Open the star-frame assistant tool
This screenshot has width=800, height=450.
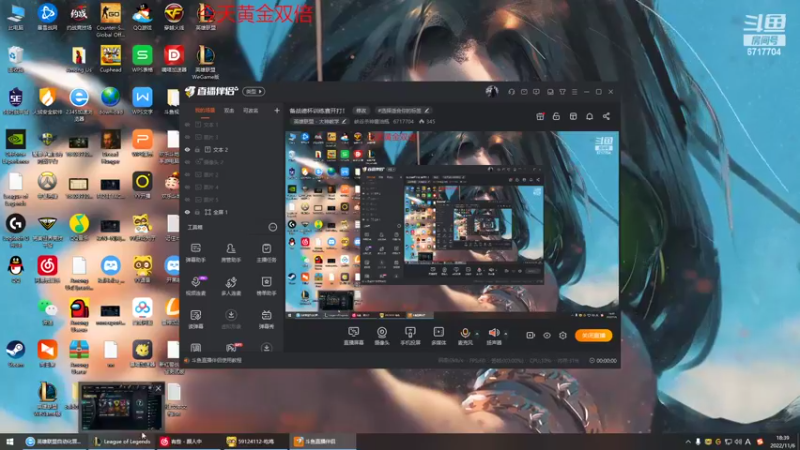pyautogui.click(x=266, y=286)
